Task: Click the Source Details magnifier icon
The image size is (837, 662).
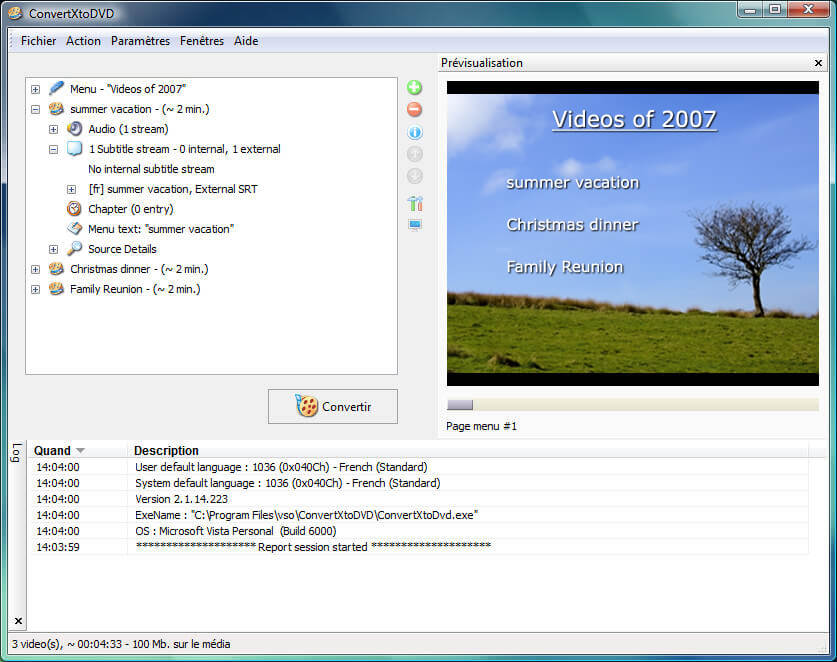Action: (x=74, y=249)
